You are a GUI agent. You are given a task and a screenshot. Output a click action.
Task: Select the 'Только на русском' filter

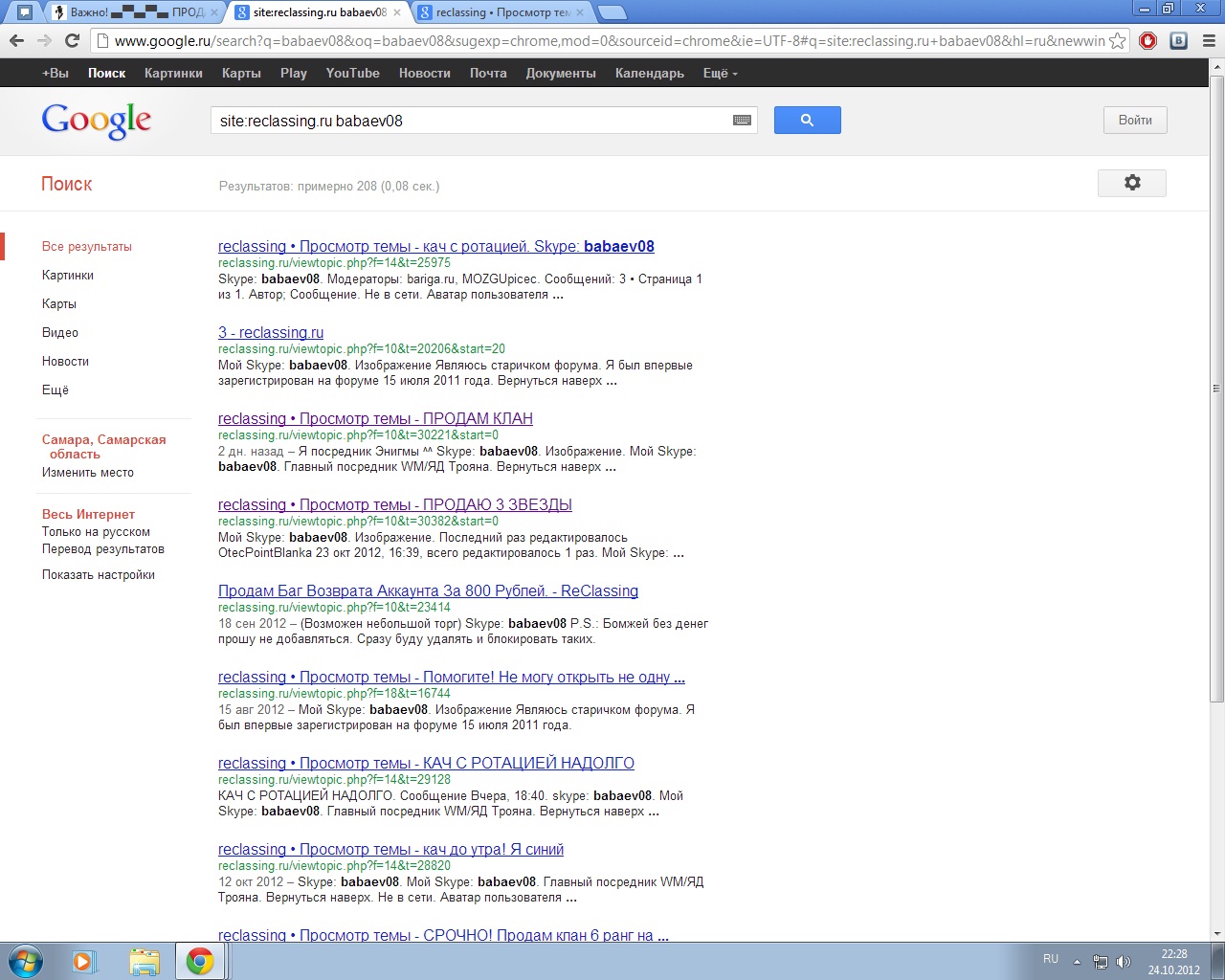point(96,532)
